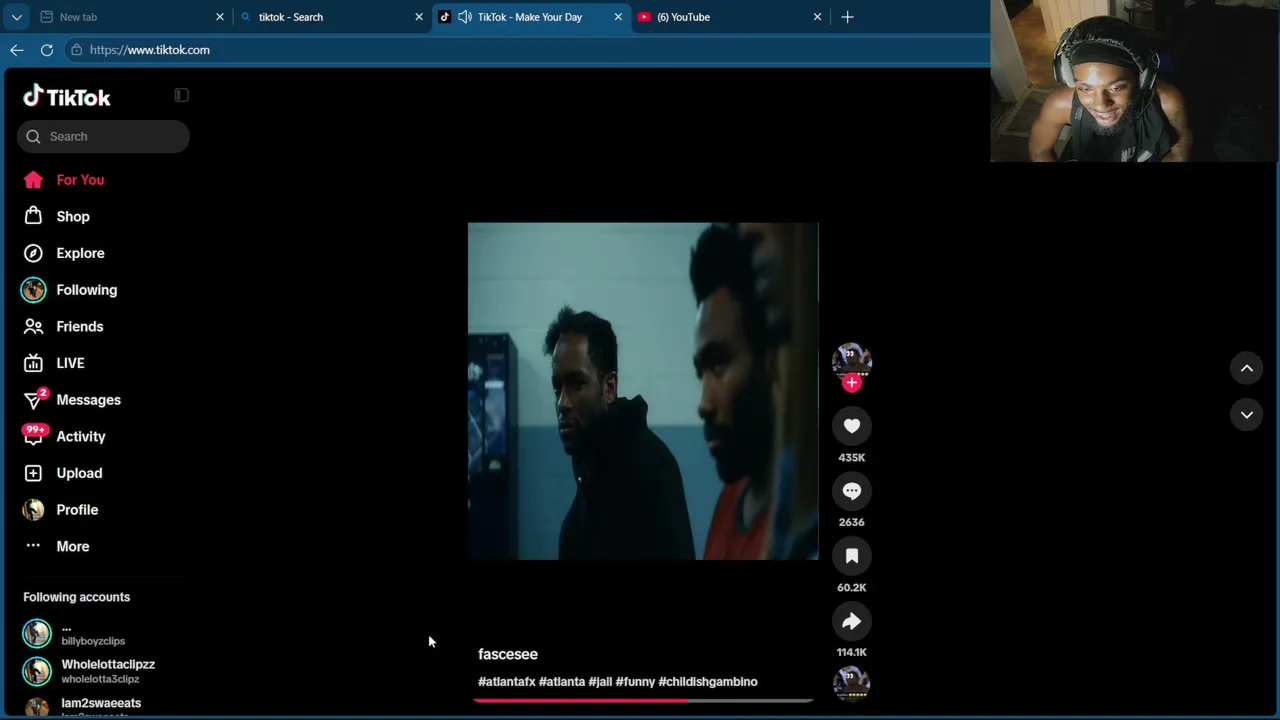This screenshot has height=720, width=1280.
Task: Click the Activity icon with 99+ badge
Action: 35,435
